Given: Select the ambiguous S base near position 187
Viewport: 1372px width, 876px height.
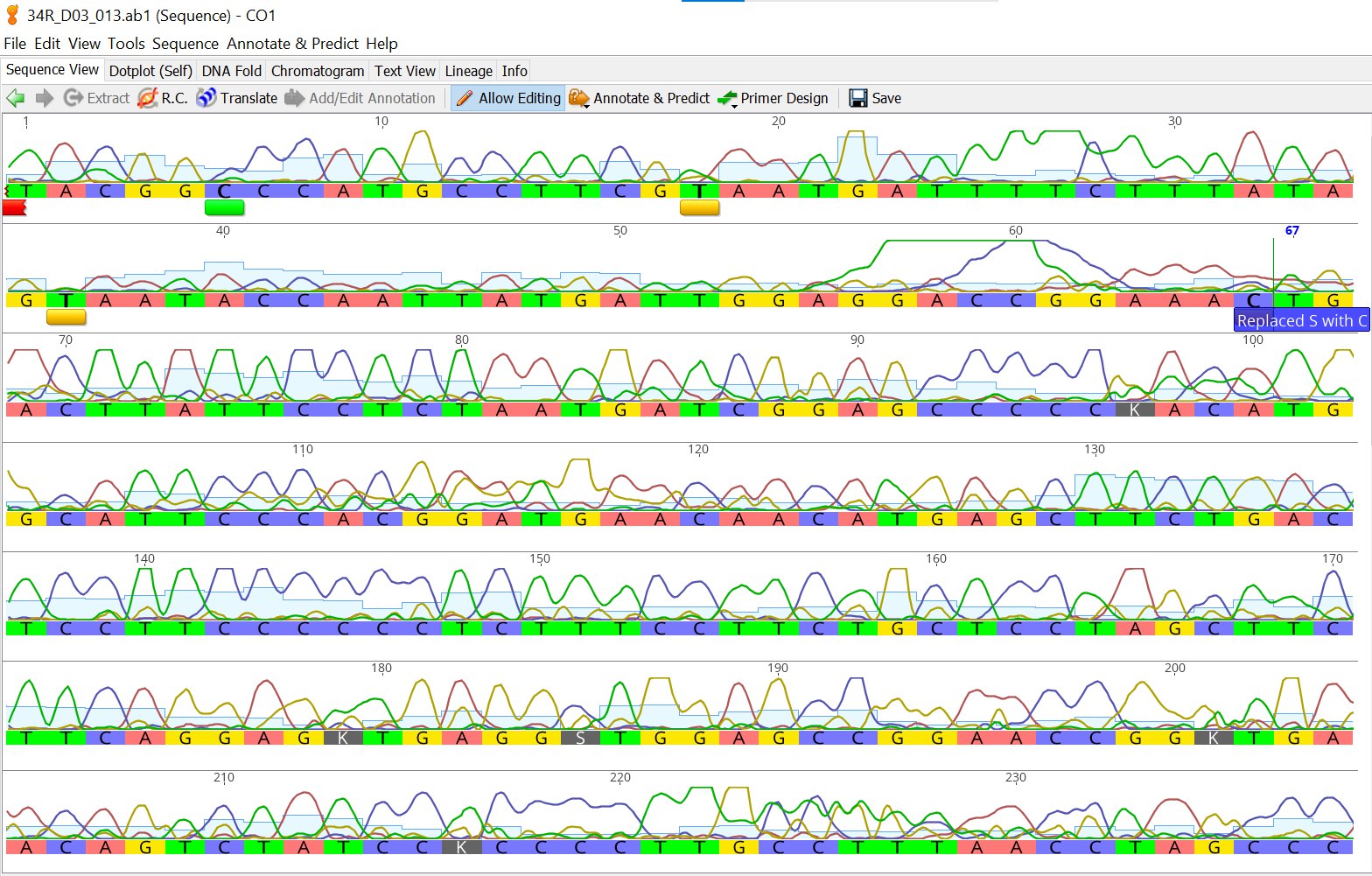Looking at the screenshot, I should (x=579, y=738).
